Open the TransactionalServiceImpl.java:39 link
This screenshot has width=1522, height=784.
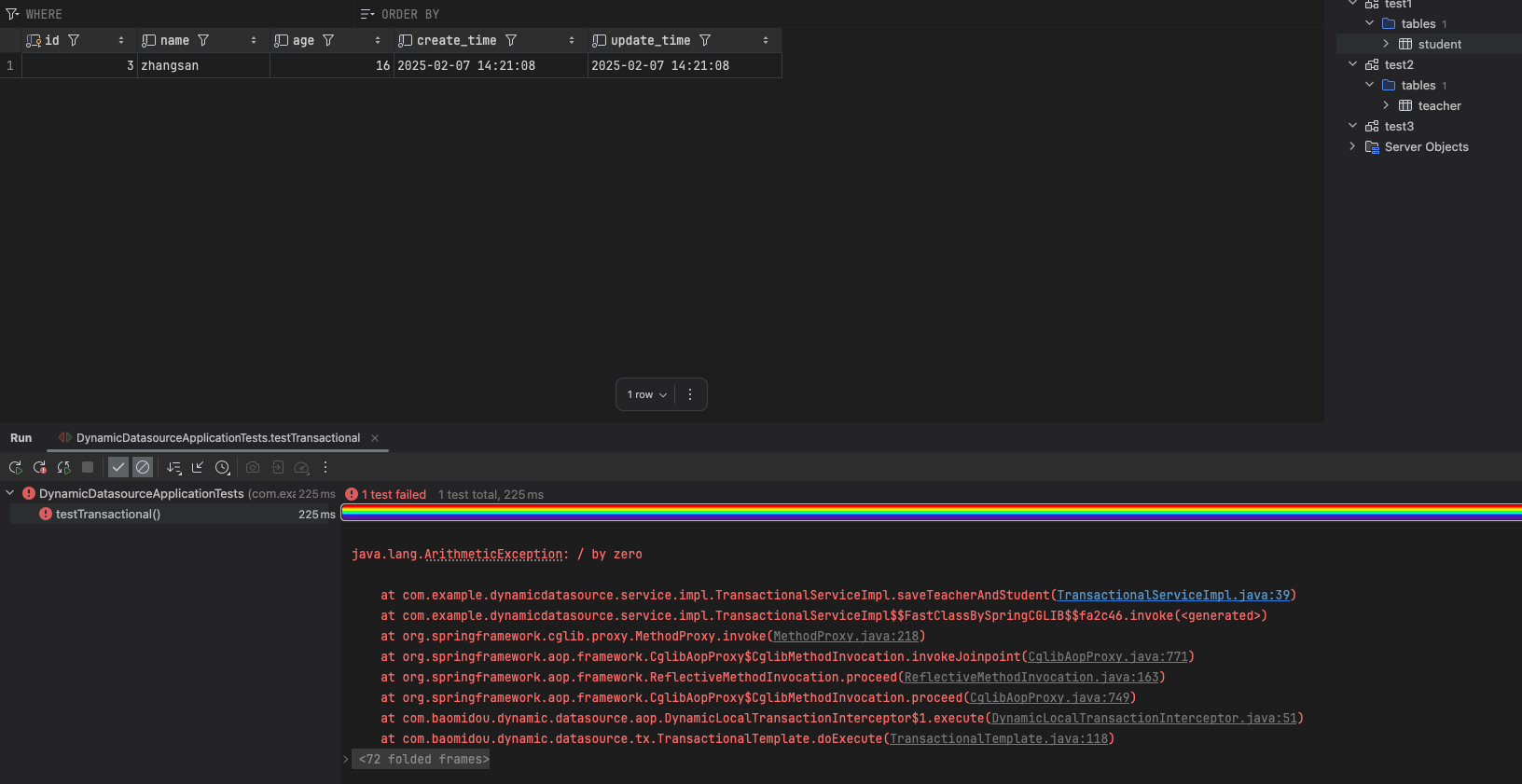click(x=1172, y=596)
